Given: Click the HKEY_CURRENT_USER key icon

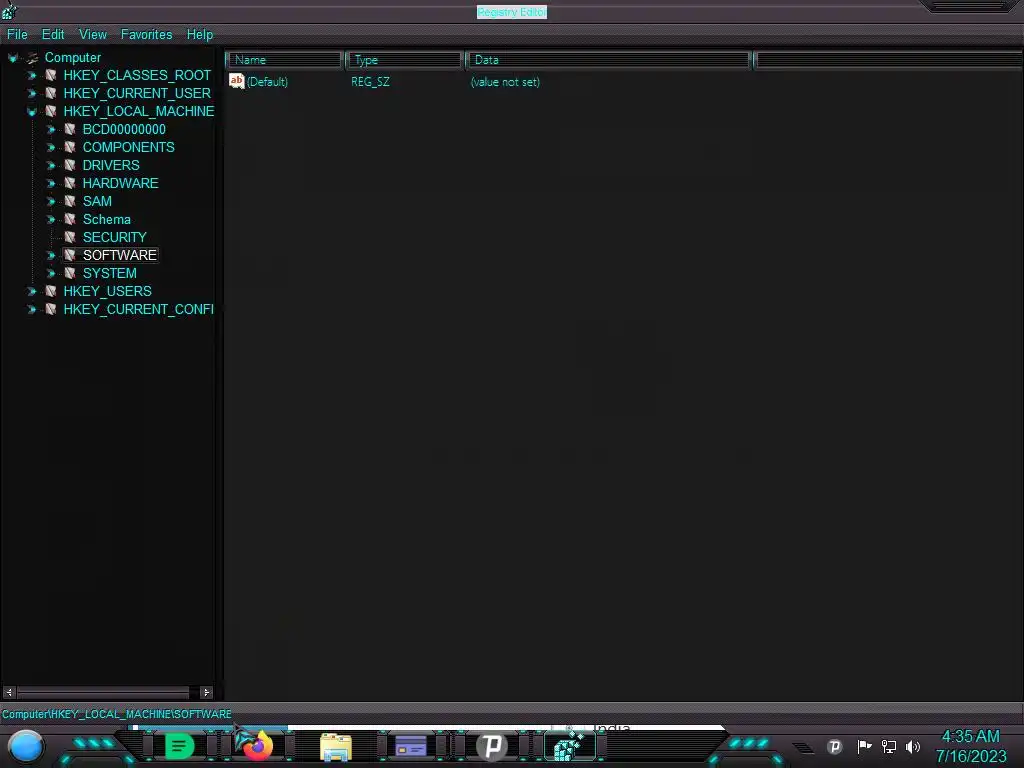Looking at the screenshot, I should pos(51,93).
